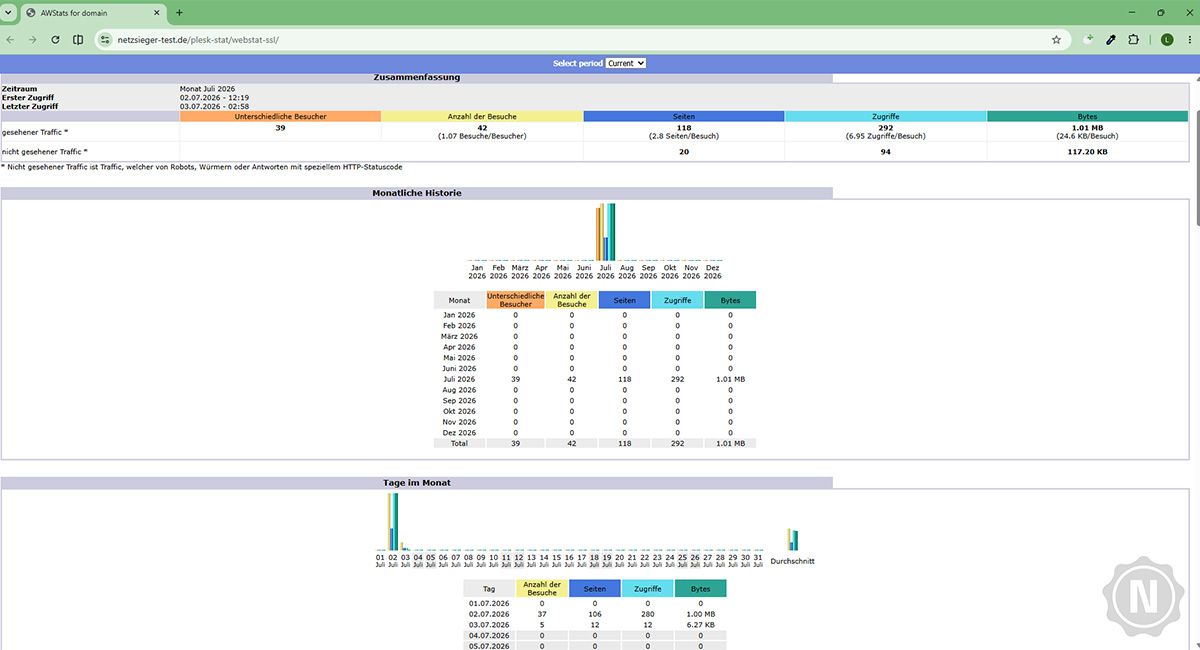Screen dimensions: 1200x650
Task: Click the extension icon with green plus
Action: pos(1088,40)
